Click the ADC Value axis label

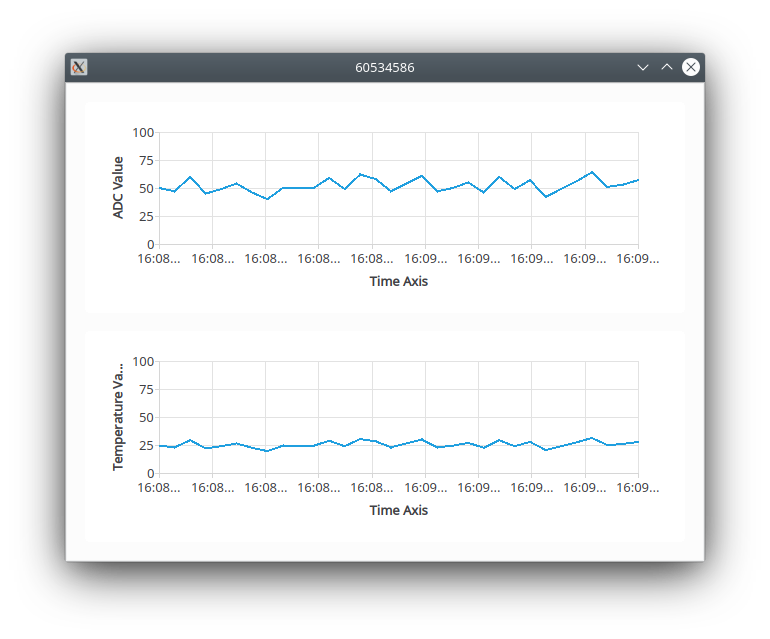118,188
